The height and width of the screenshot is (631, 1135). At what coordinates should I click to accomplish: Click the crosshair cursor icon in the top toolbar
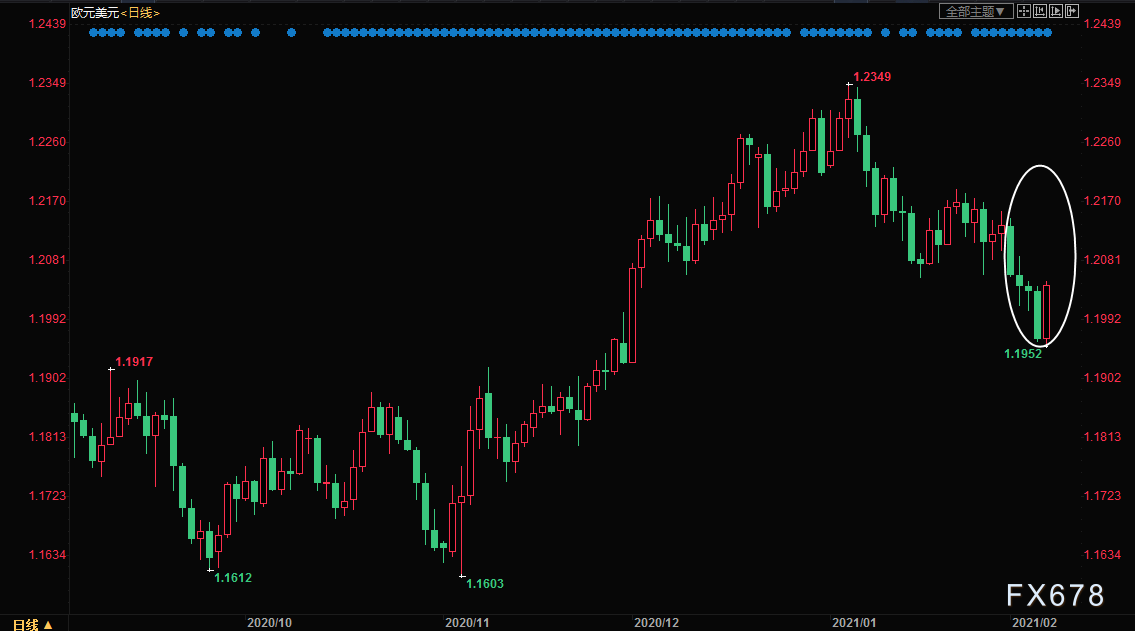(1025, 11)
